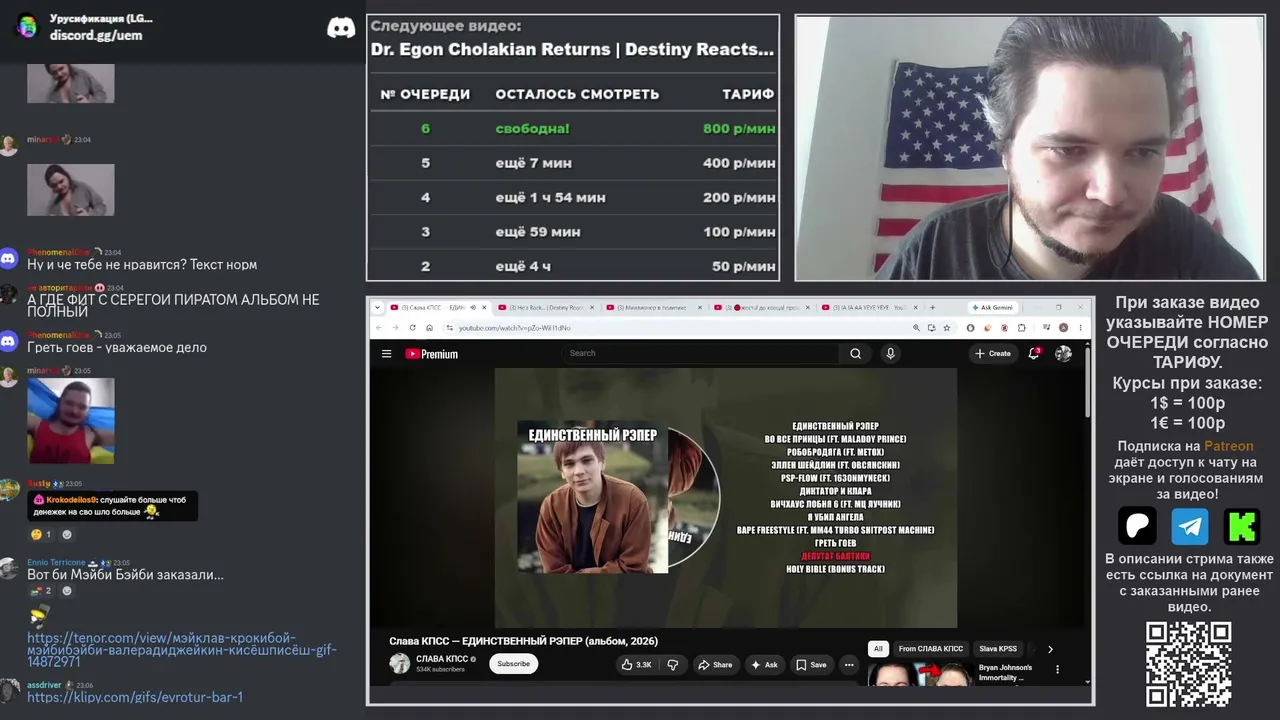The width and height of the screenshot is (1280, 720).
Task: Like the video with the thumbs-up button
Action: point(636,664)
